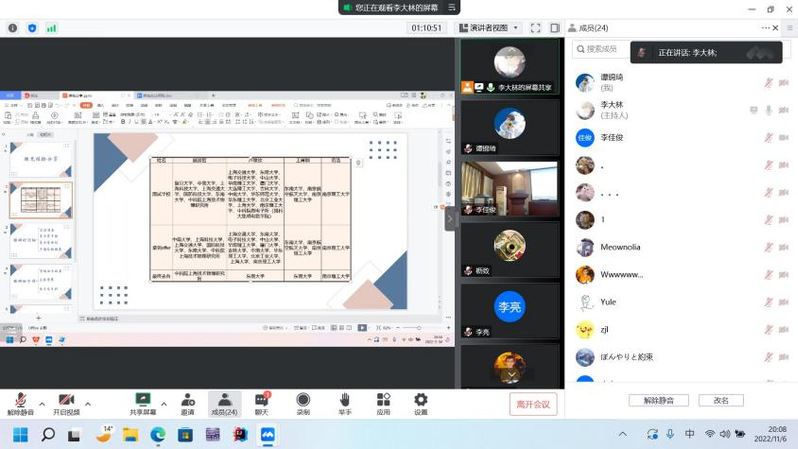798x449 pixels.
Task: Raise hand with 举手 icon
Action: coord(344,403)
